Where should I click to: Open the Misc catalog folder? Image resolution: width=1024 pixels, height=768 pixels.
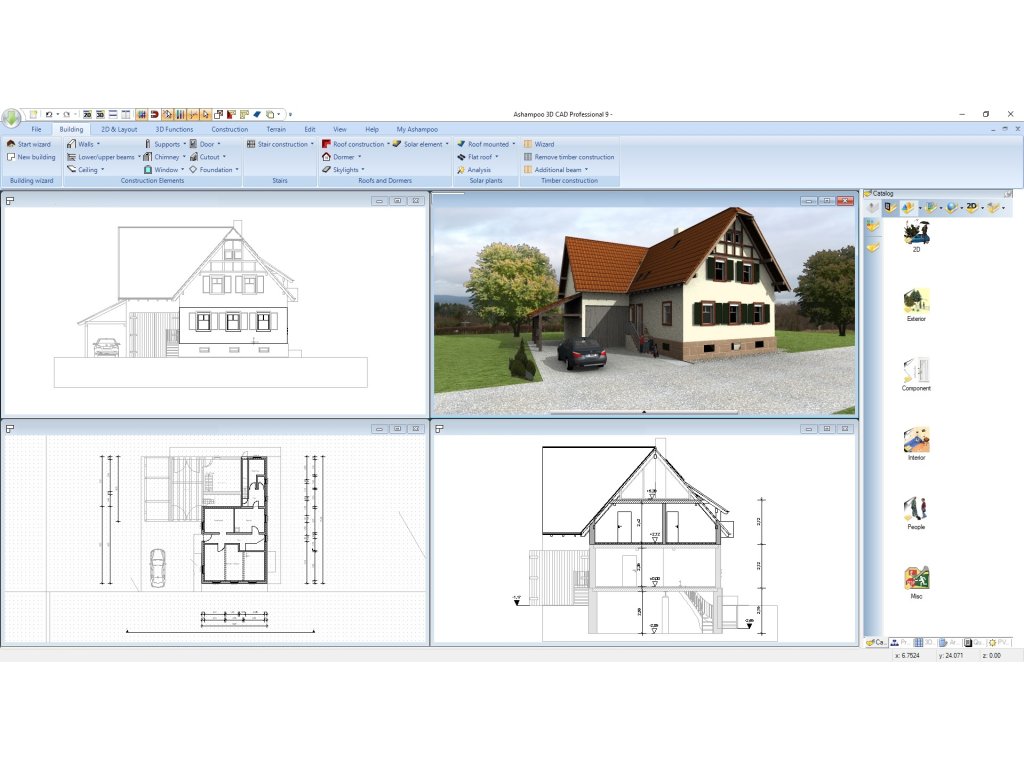coord(916,583)
